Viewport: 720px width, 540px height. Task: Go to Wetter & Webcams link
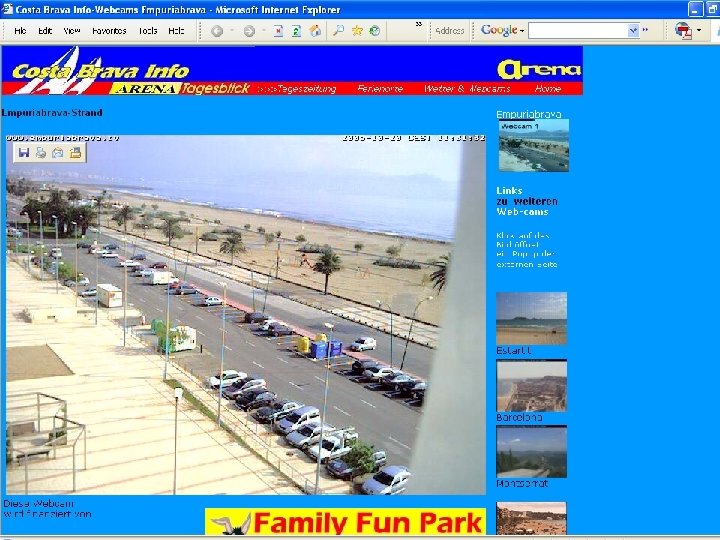click(467, 89)
